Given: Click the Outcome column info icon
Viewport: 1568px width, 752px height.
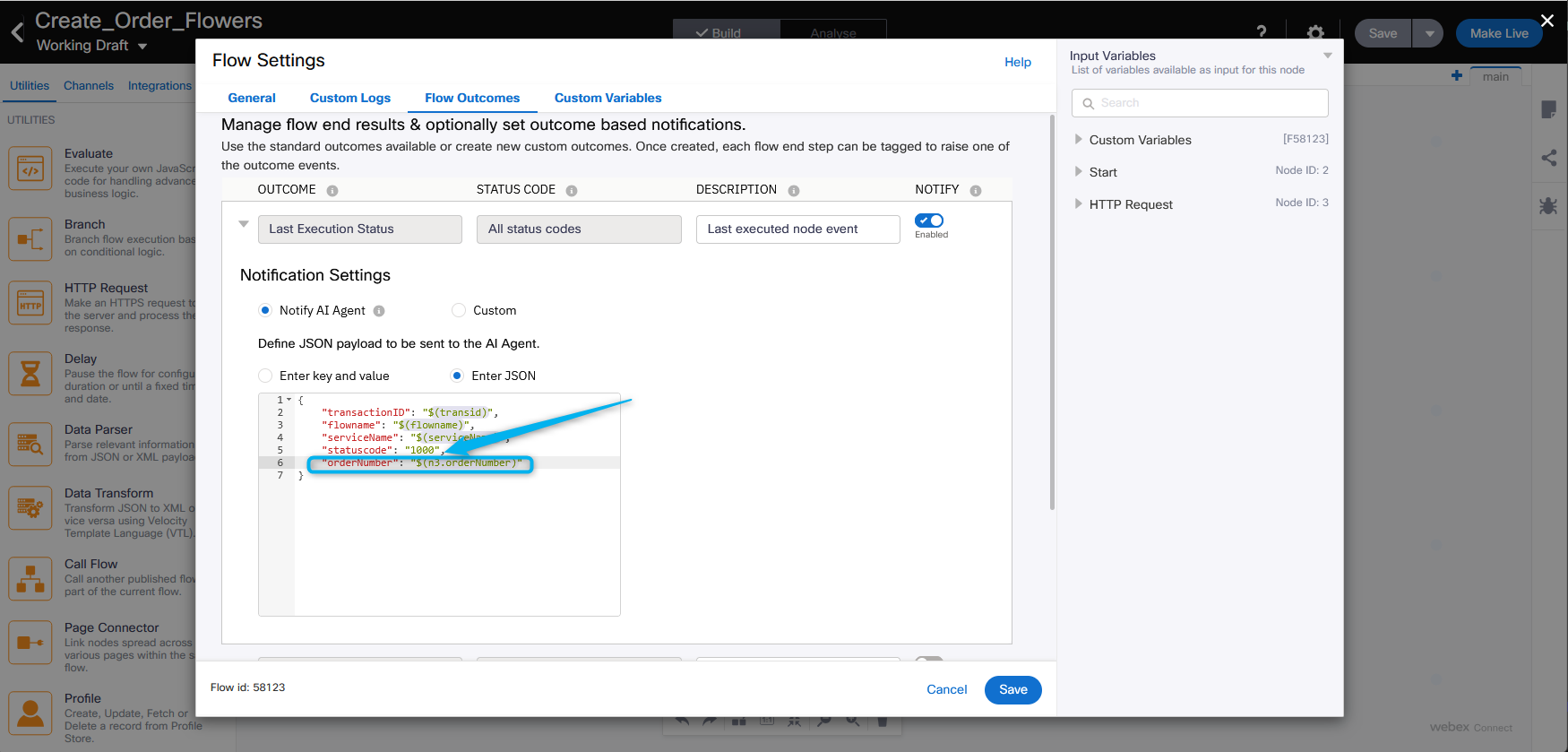Looking at the screenshot, I should click(332, 191).
